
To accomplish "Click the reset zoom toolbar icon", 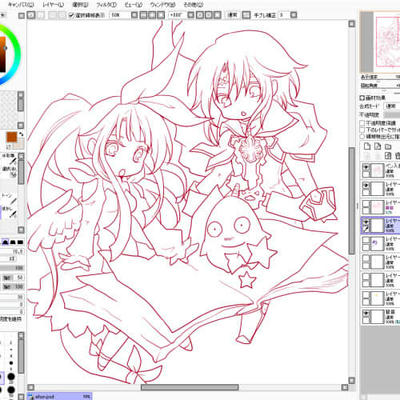I will tap(160, 15).
